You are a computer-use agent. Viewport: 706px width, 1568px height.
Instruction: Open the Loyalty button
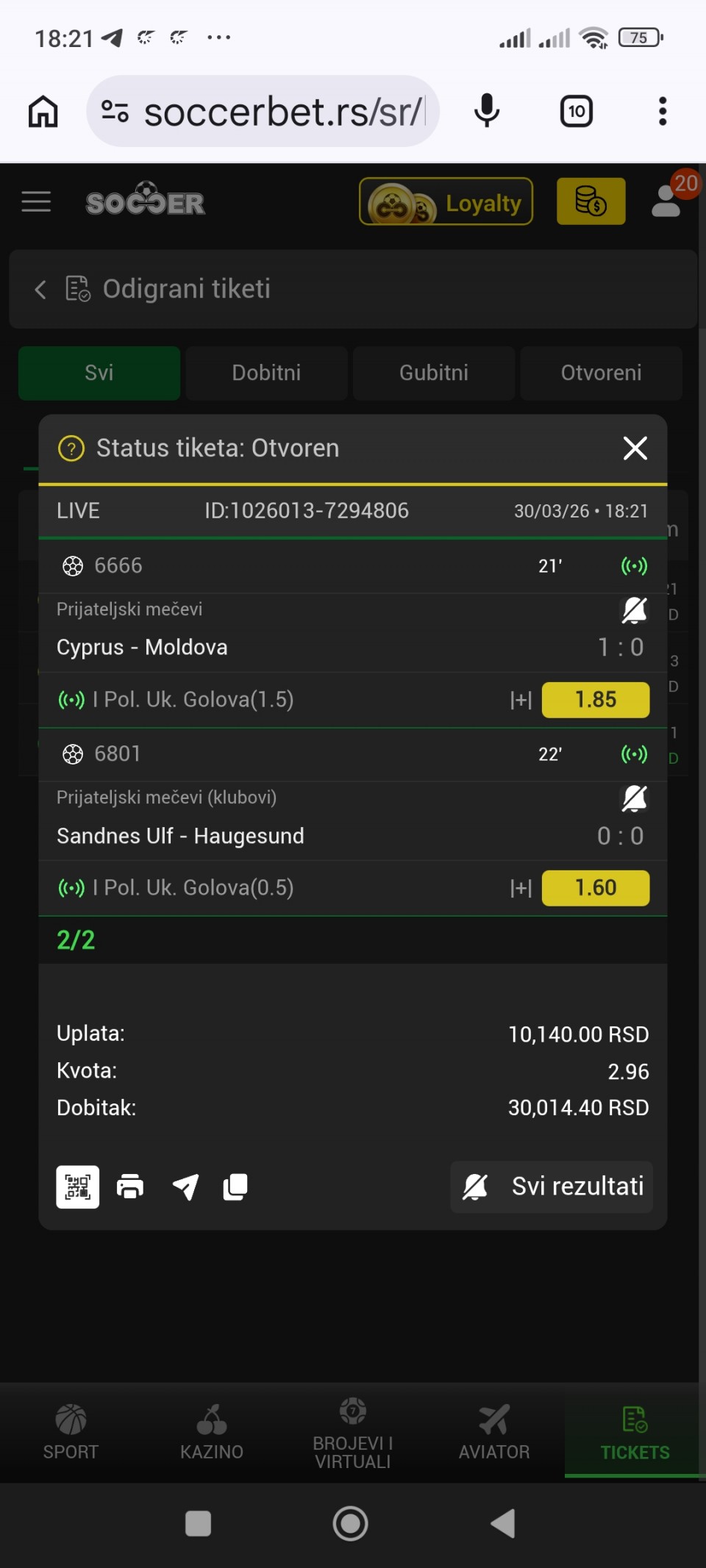pyautogui.click(x=446, y=201)
